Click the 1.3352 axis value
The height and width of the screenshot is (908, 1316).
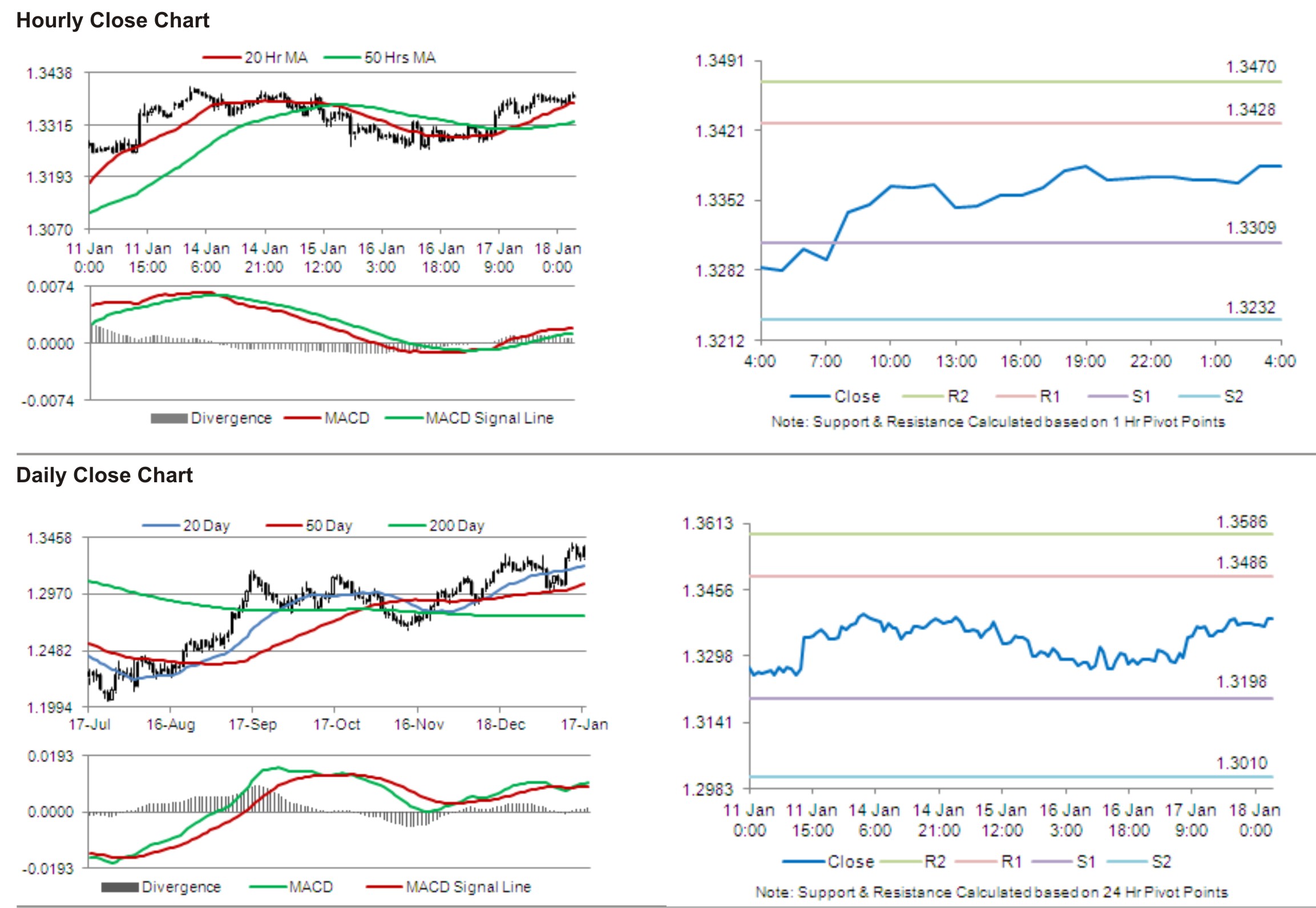point(720,200)
